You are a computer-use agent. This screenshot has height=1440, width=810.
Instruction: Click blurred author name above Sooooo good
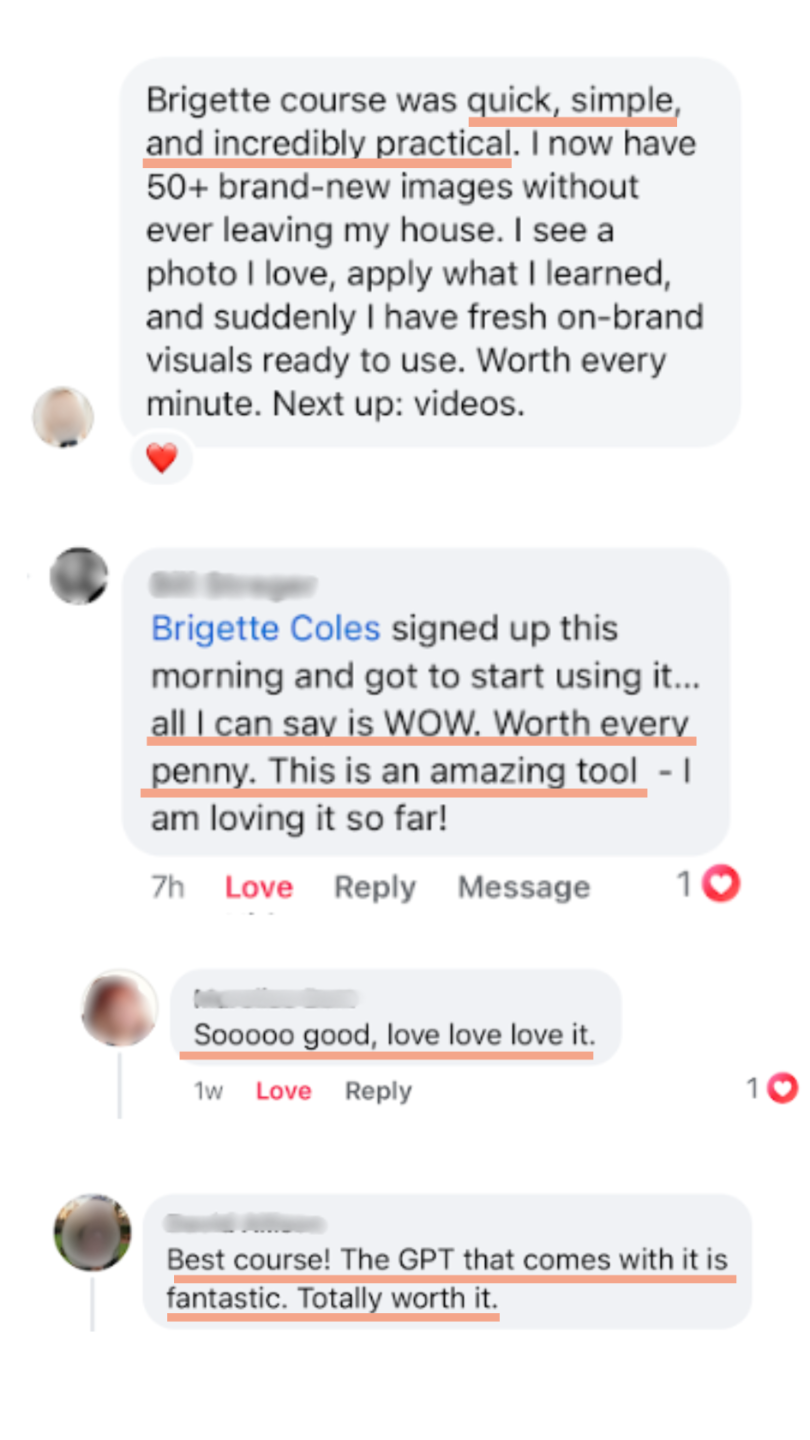[x=275, y=997]
